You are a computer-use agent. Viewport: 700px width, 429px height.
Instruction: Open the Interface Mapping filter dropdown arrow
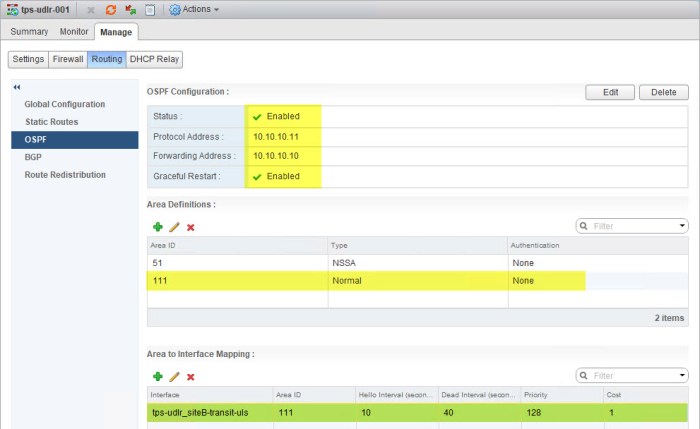coord(682,375)
